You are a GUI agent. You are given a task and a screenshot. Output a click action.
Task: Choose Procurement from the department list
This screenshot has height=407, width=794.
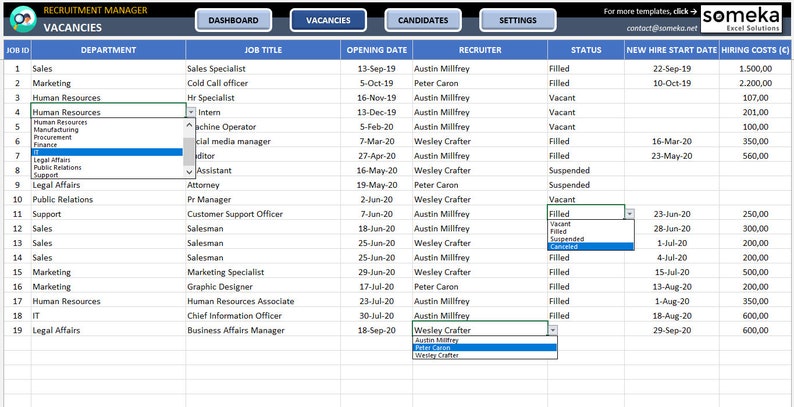(x=107, y=137)
